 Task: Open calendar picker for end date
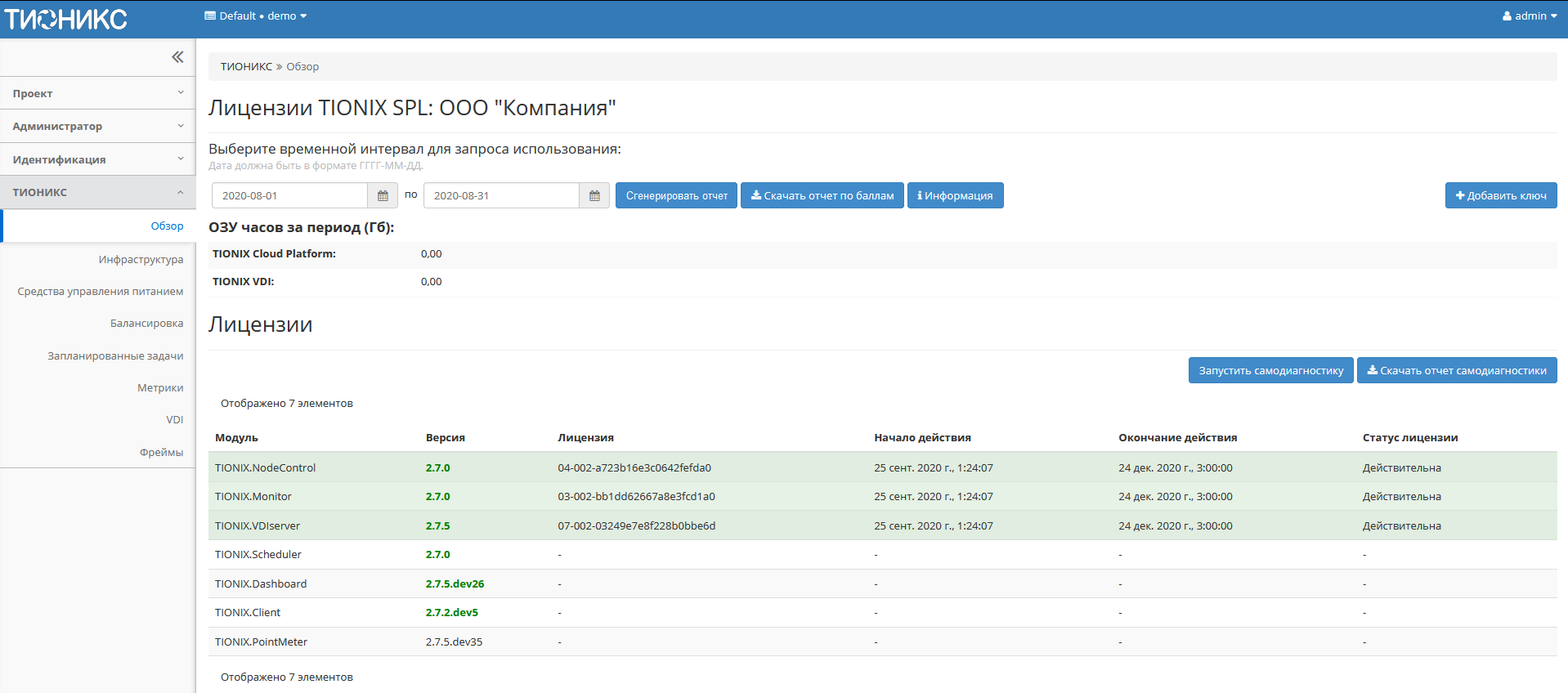pyautogui.click(x=594, y=196)
